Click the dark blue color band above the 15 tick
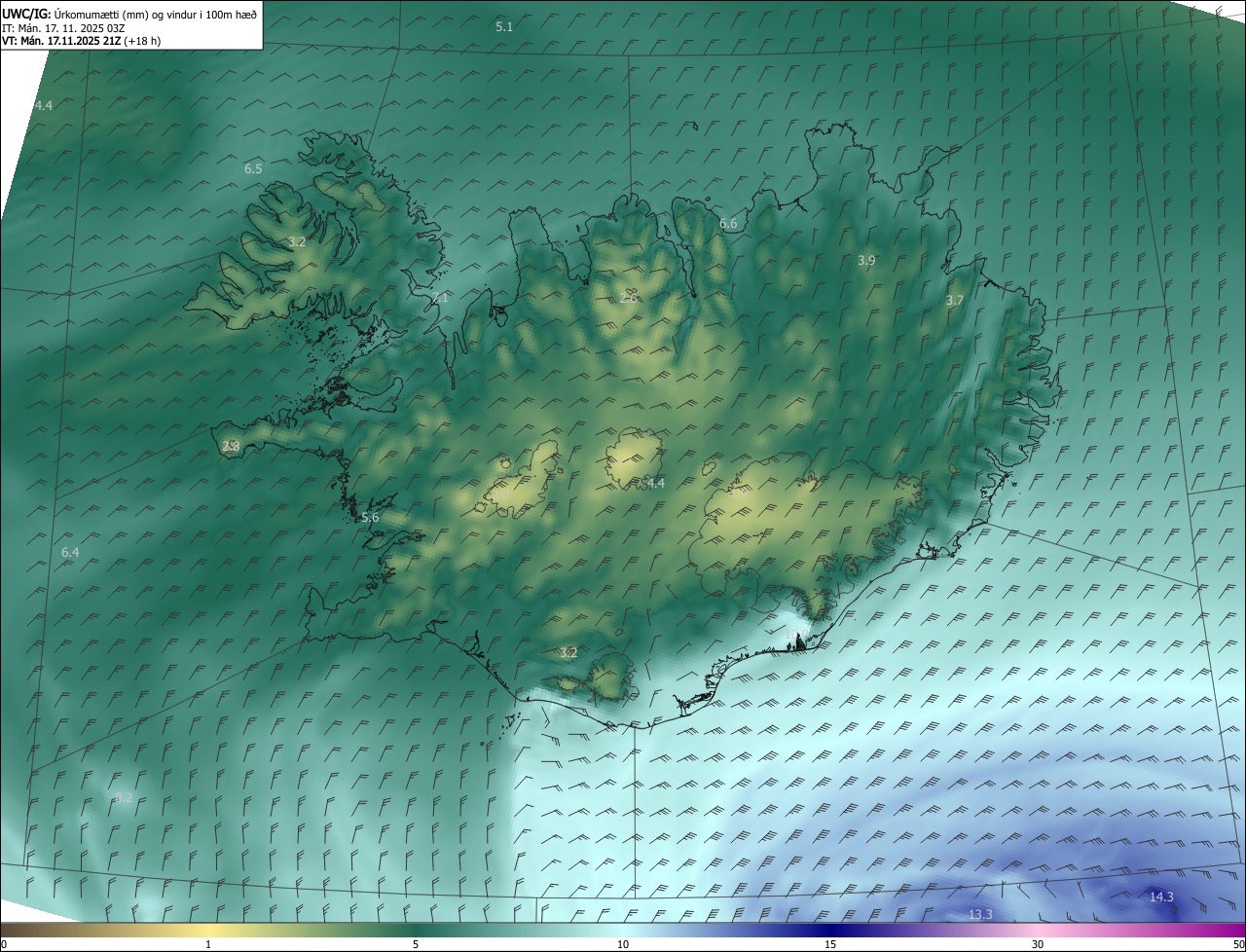The height and width of the screenshot is (952, 1246). (x=830, y=930)
